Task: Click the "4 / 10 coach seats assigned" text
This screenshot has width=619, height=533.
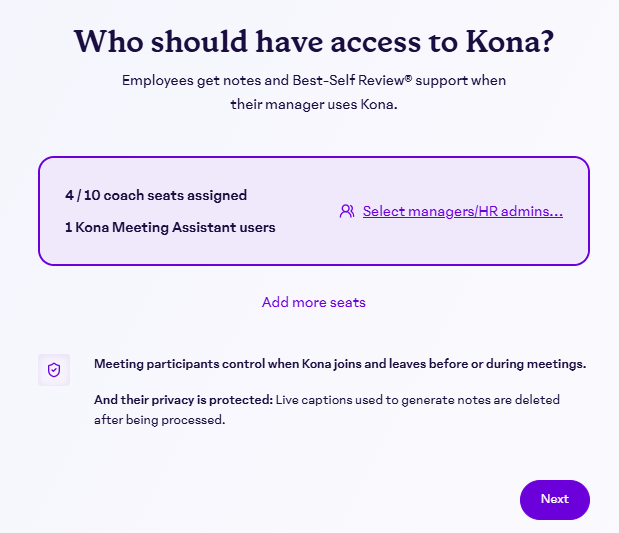Action: point(155,195)
